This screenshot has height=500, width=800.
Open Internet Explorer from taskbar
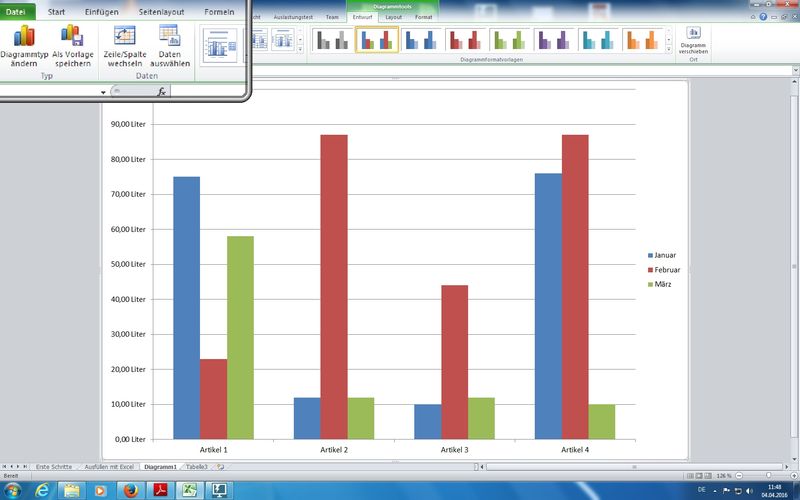42,491
